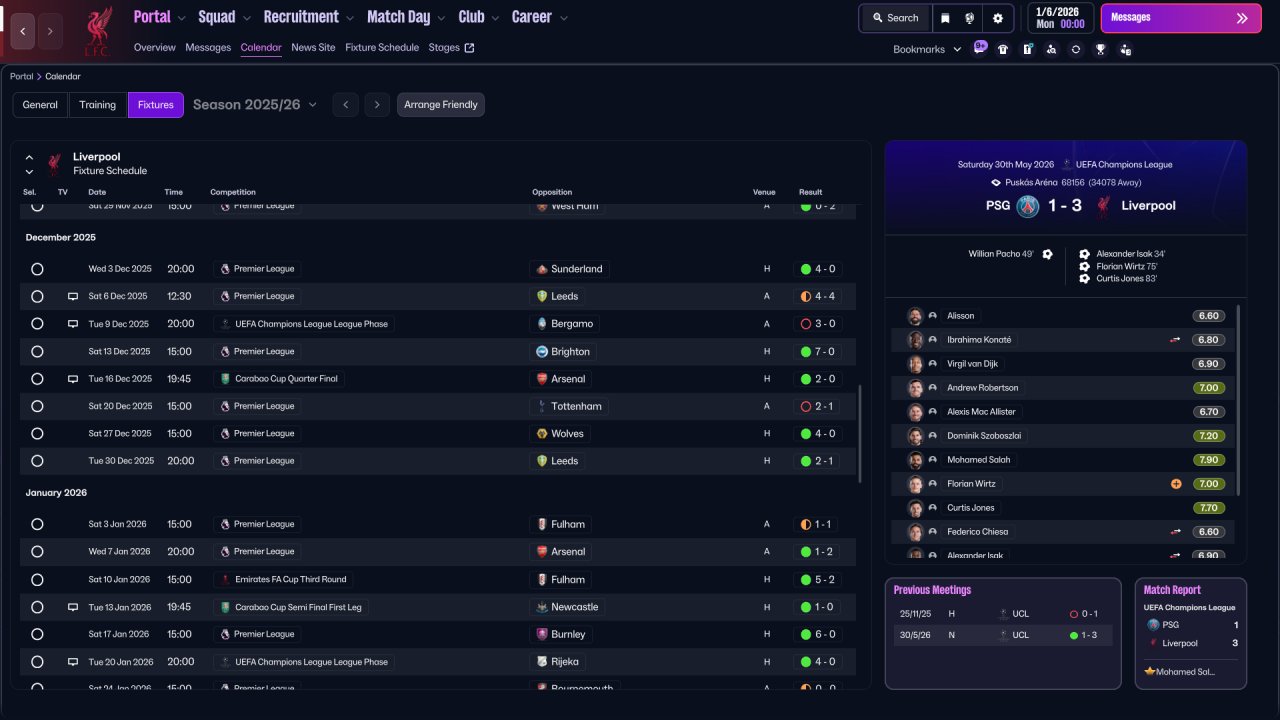Open the Fixture Schedule sub-menu item
The height and width of the screenshot is (720, 1280).
tap(382, 48)
